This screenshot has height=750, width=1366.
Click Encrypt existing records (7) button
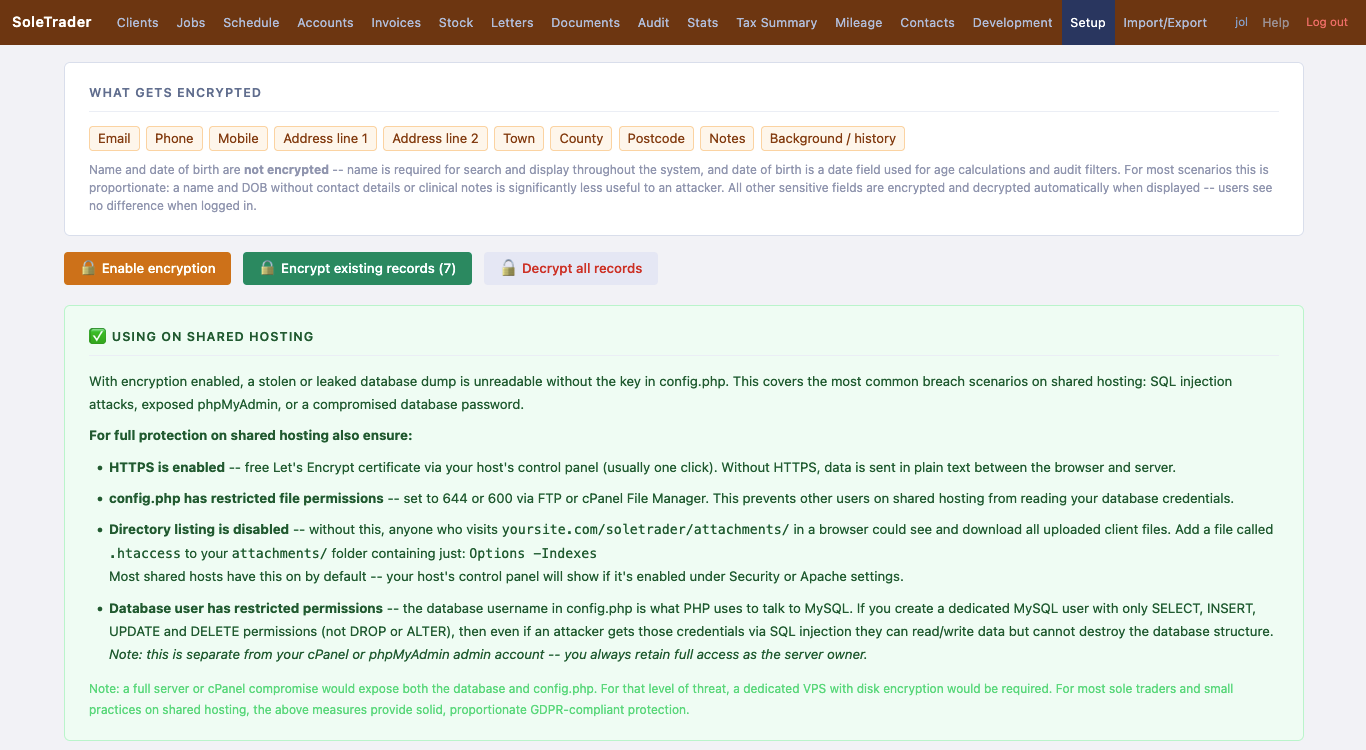(x=357, y=268)
